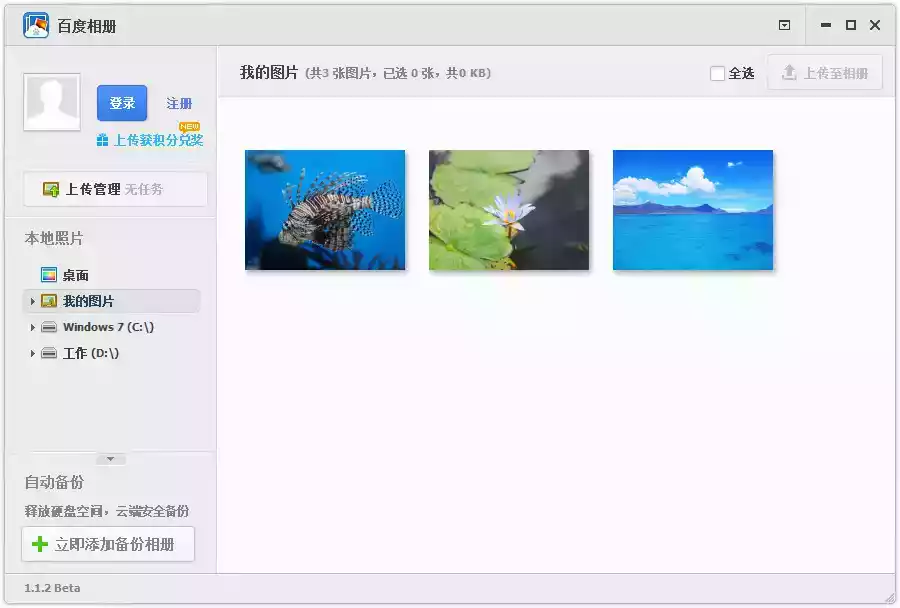Open the 注册 registration link
Image resolution: width=900 pixels, height=608 pixels.
click(x=178, y=103)
